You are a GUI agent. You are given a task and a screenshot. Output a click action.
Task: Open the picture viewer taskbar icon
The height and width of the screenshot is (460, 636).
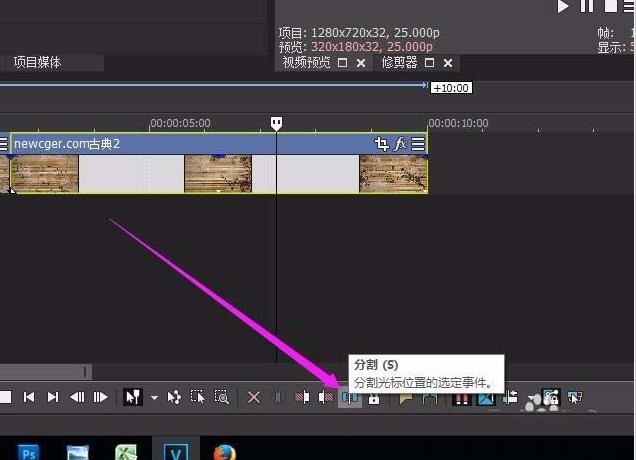click(x=77, y=452)
